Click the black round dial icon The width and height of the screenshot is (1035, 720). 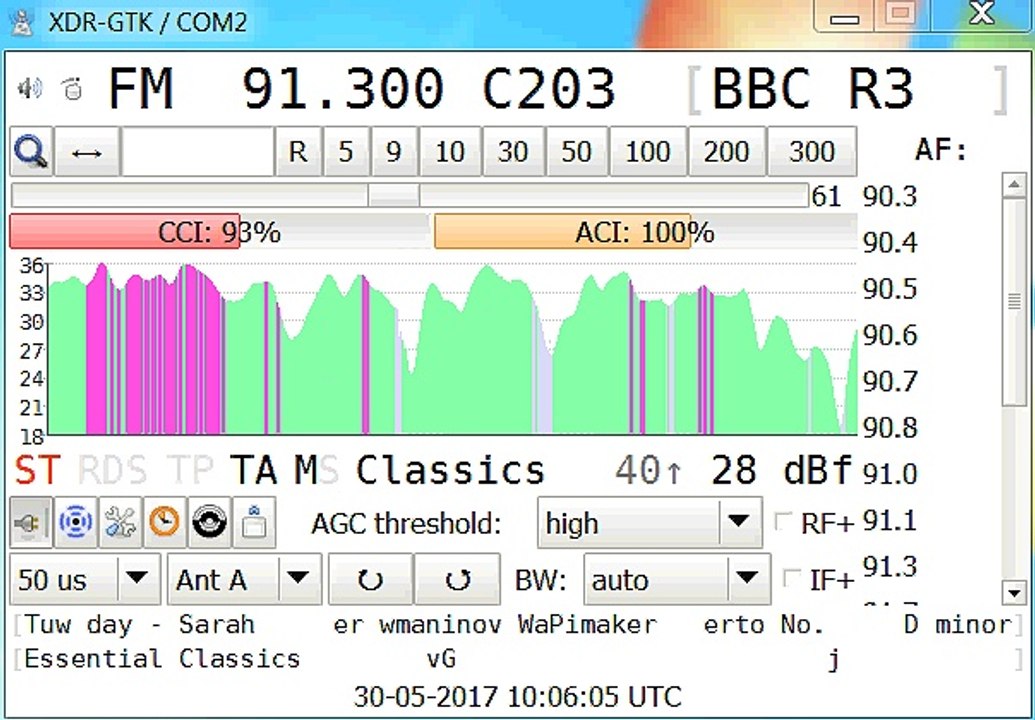tap(210, 523)
